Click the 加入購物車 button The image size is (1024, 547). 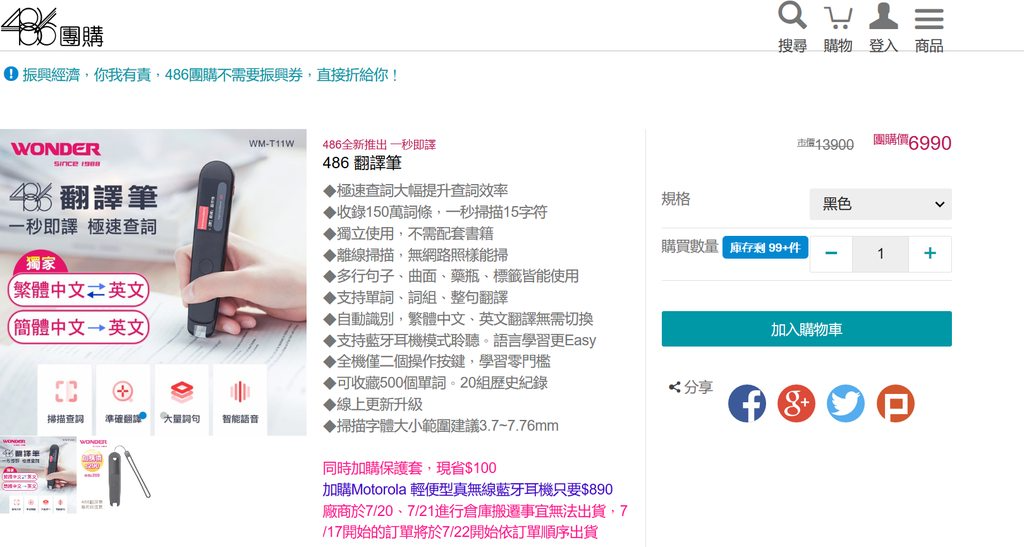point(807,329)
